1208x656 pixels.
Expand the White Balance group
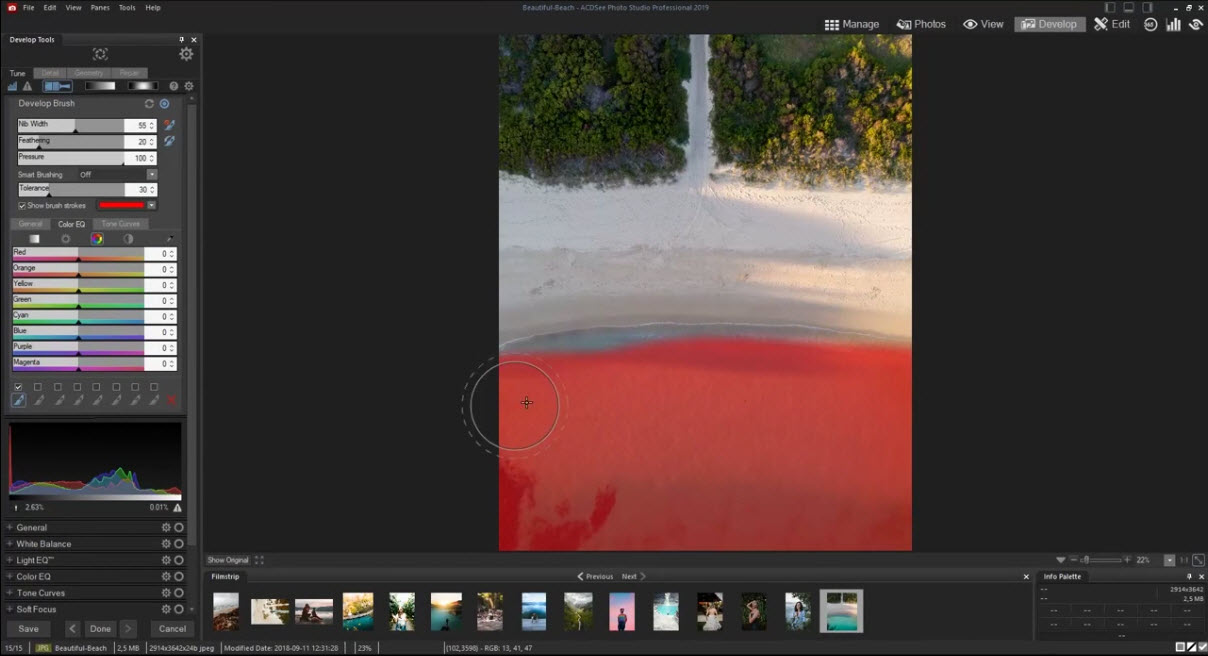point(10,544)
